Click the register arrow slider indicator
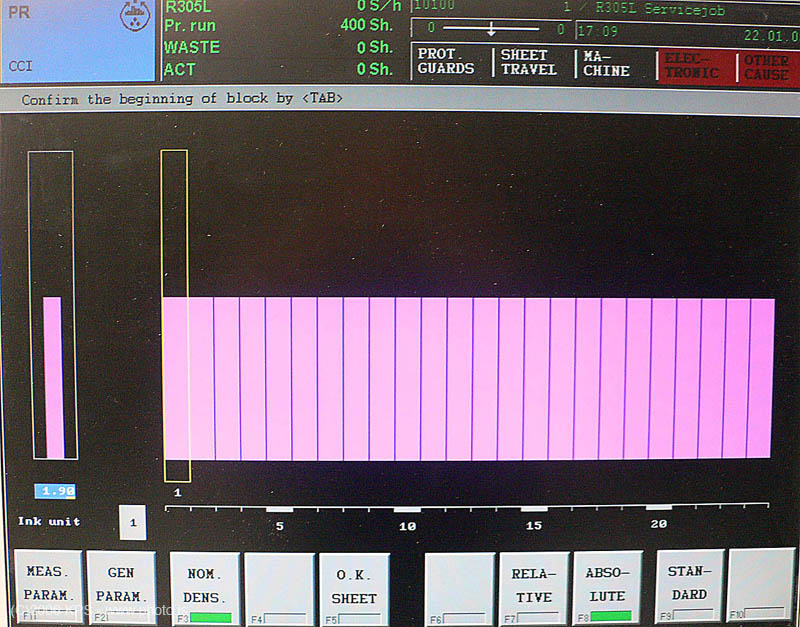Viewport: 800px width, 627px height. [x=491, y=28]
